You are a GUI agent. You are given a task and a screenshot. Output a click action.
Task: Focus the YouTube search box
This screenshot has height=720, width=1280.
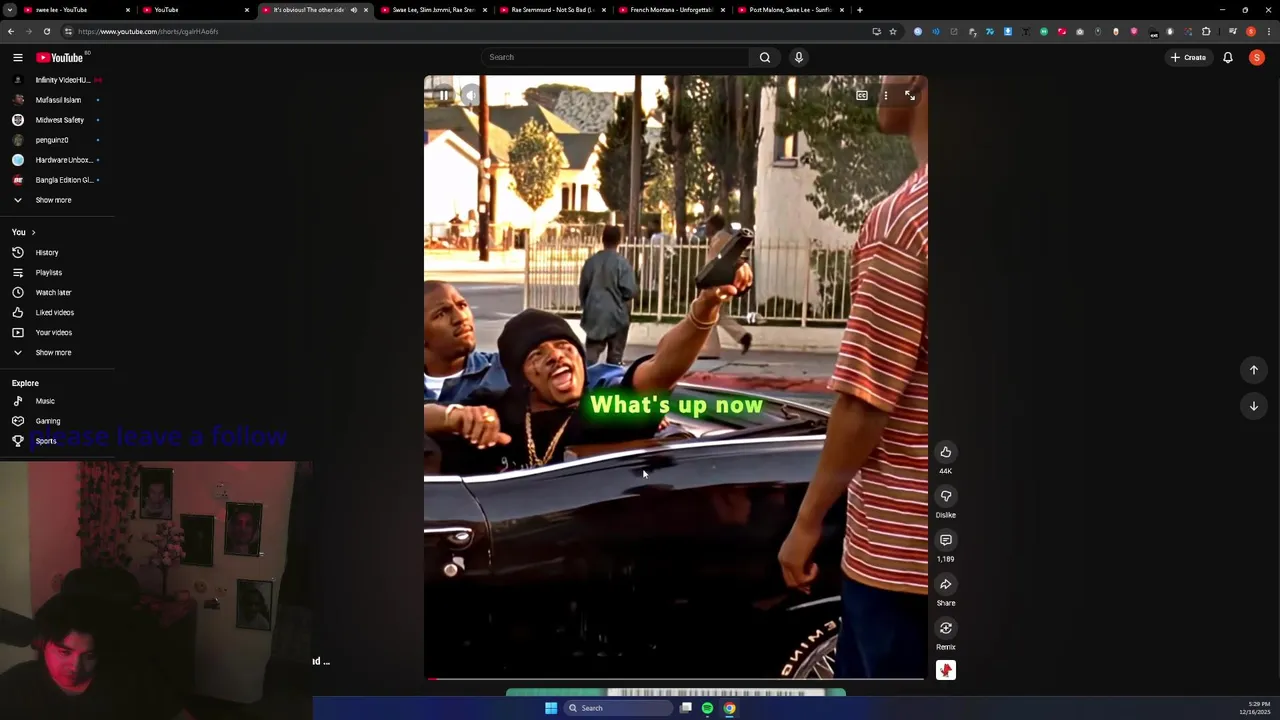tap(615, 57)
